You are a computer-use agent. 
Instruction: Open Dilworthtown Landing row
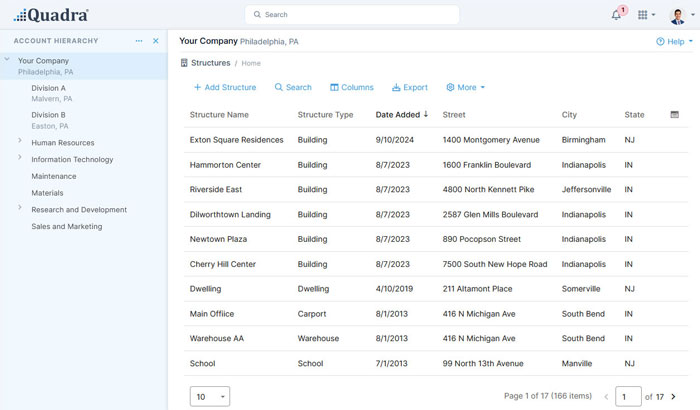click(x=436, y=214)
